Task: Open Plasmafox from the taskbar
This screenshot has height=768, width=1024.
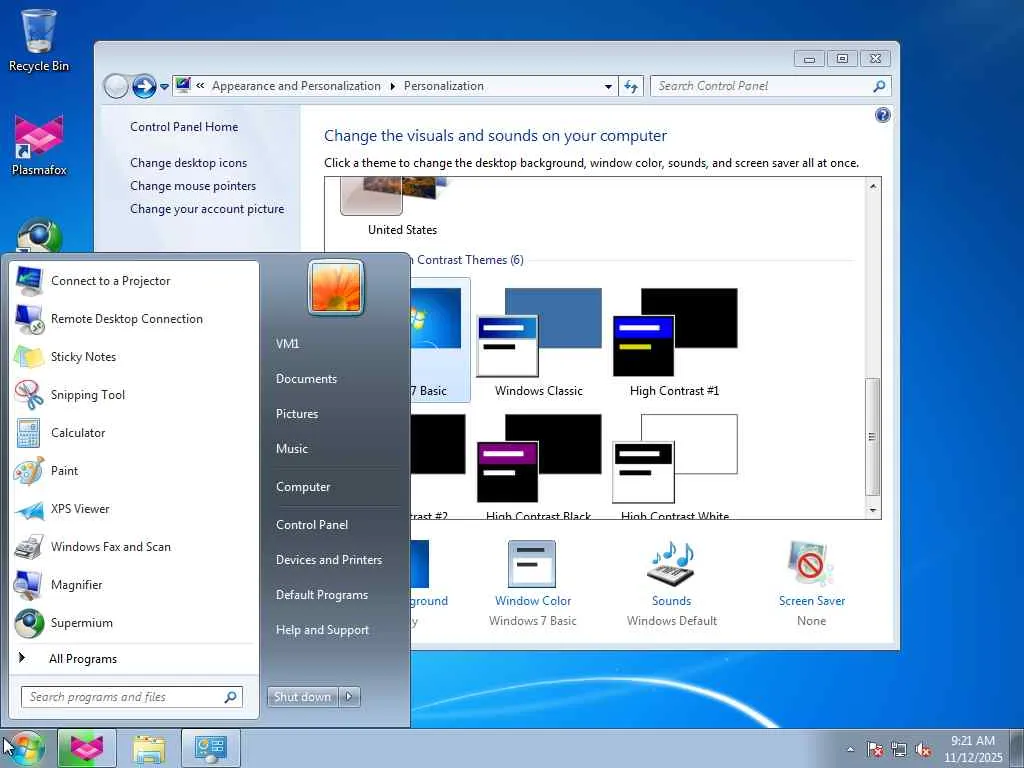Action: (87, 748)
